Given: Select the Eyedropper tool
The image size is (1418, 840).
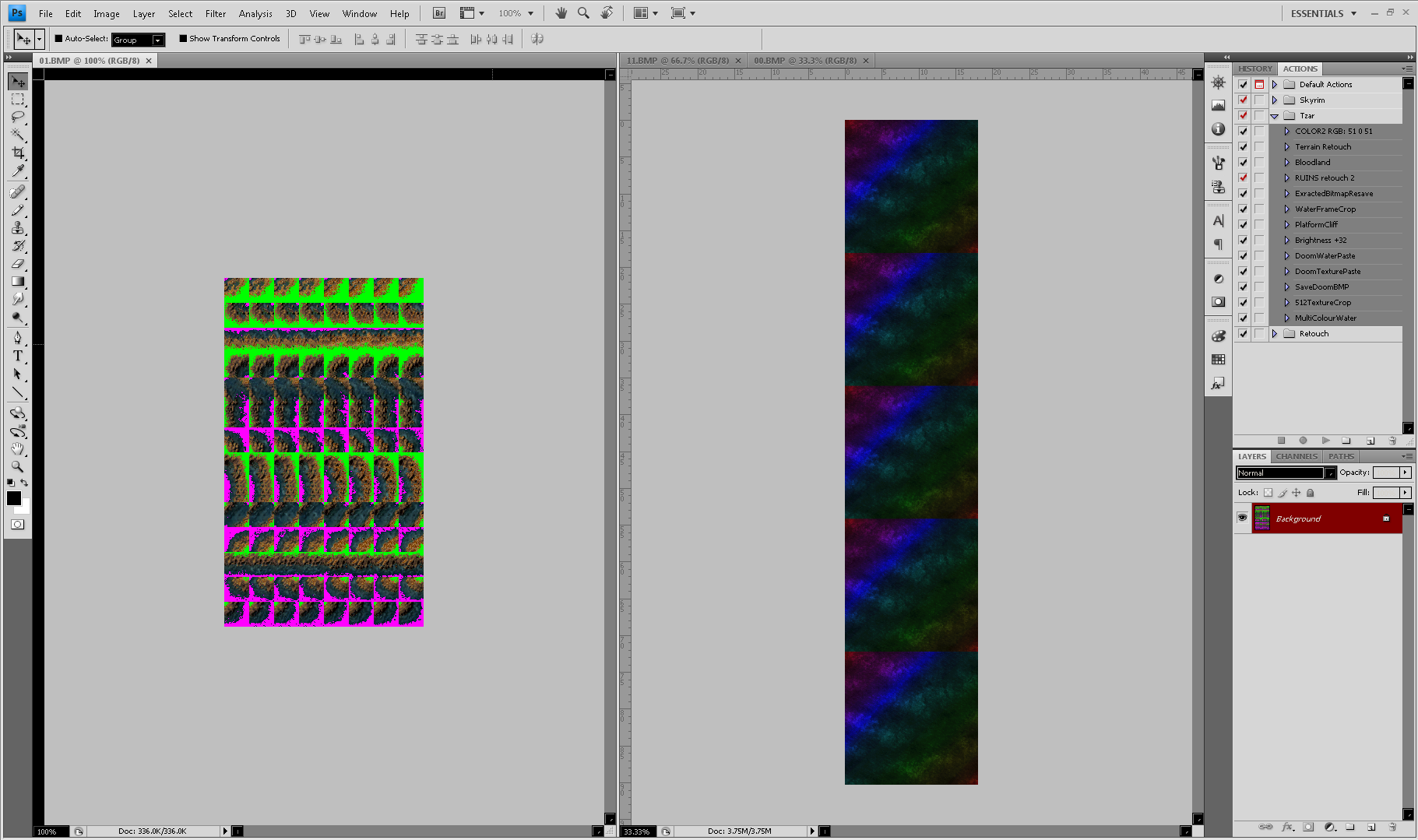Looking at the screenshot, I should click(x=18, y=171).
